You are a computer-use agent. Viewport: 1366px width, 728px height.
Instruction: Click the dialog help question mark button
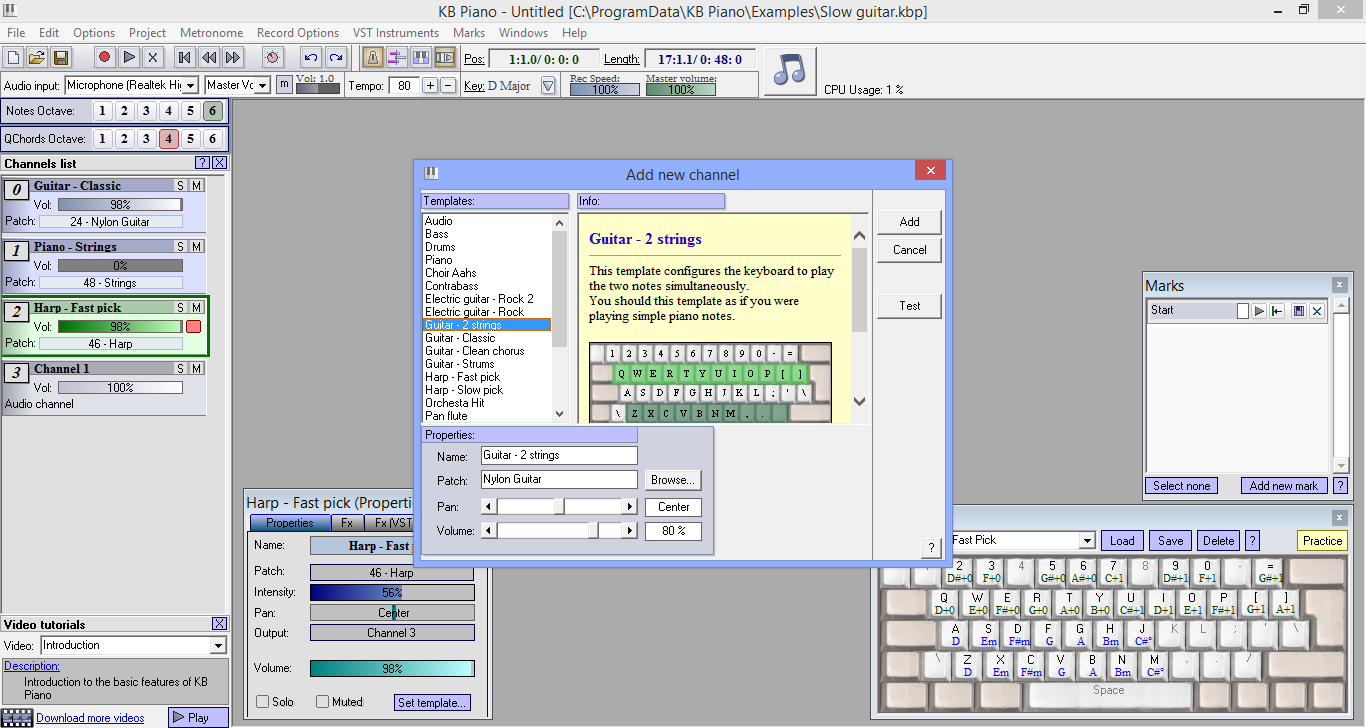pyautogui.click(x=932, y=547)
